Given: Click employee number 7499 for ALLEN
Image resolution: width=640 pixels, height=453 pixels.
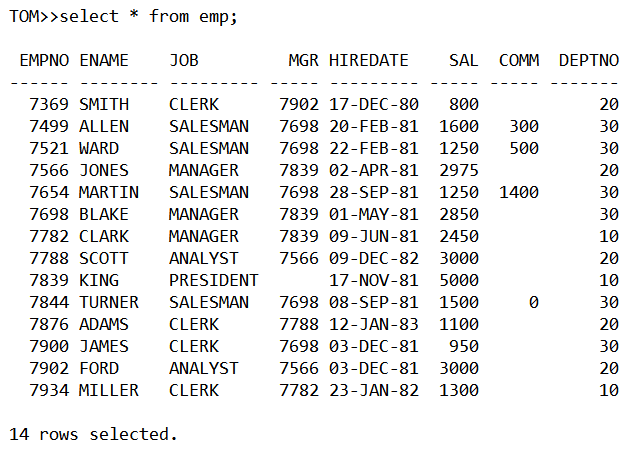Looking at the screenshot, I should pos(49,127).
